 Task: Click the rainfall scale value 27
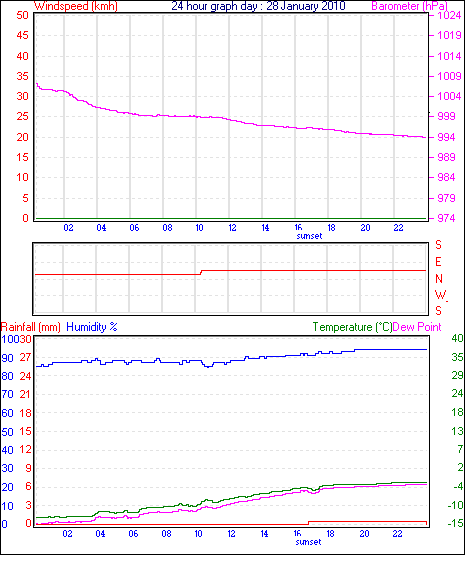pos(25,357)
